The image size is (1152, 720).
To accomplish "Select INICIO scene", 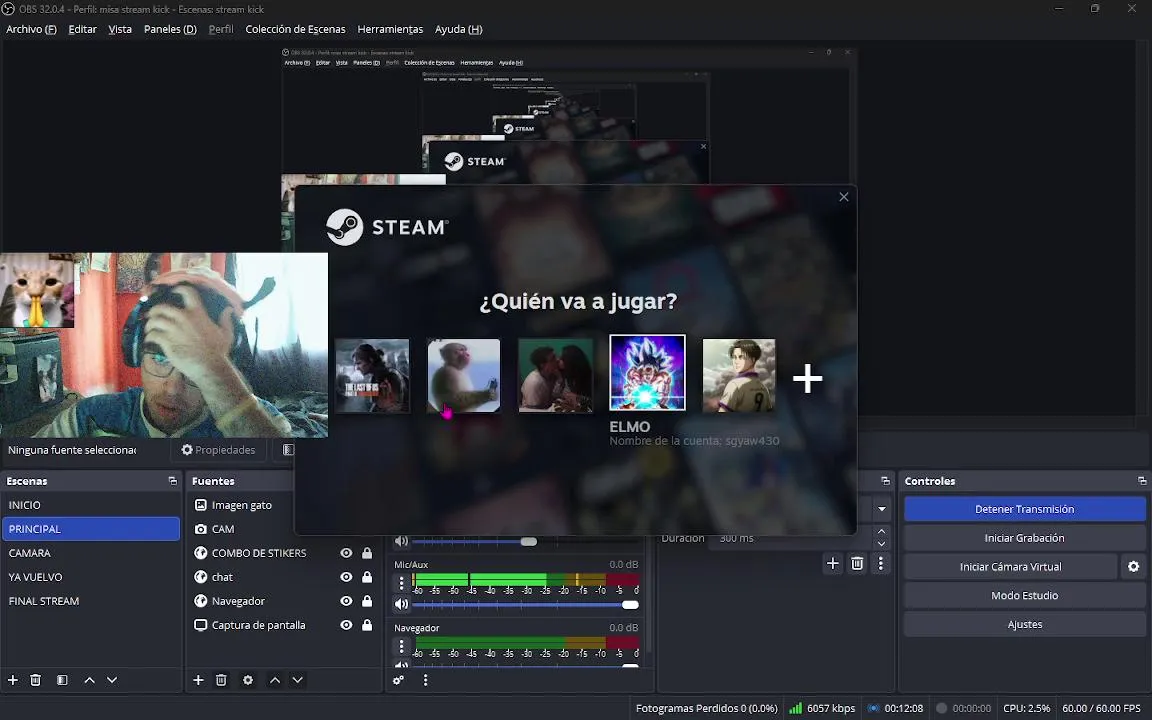I will [x=91, y=505].
